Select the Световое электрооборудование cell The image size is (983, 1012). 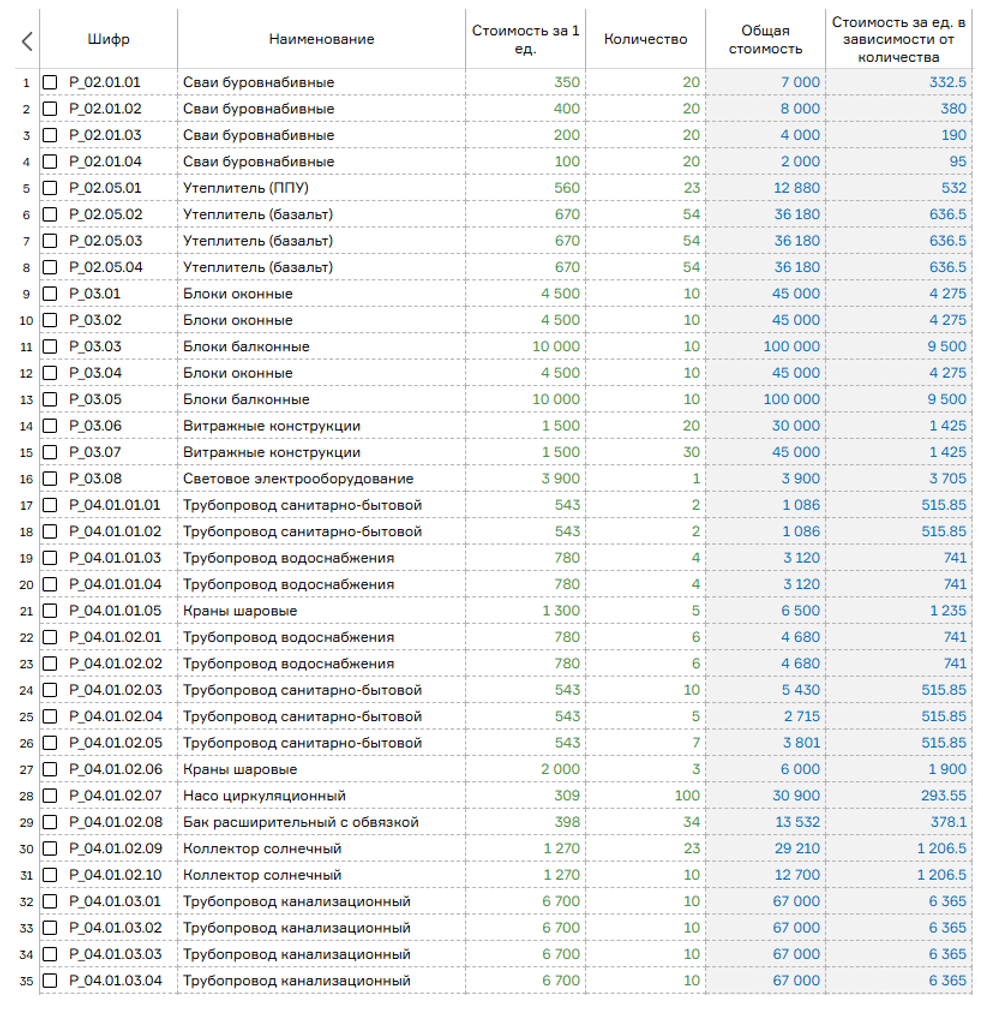(298, 479)
